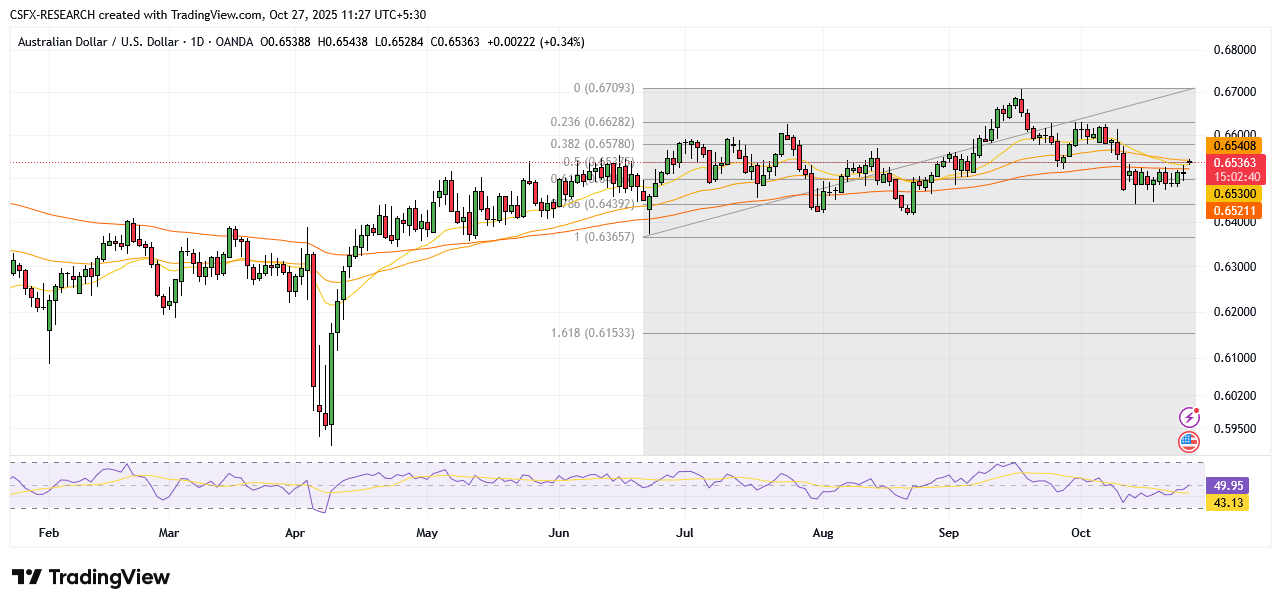The height and width of the screenshot is (607, 1281).
Task: Select the Australian Dollar / U.S. Dollar symbol title
Action: pyautogui.click(x=98, y=42)
